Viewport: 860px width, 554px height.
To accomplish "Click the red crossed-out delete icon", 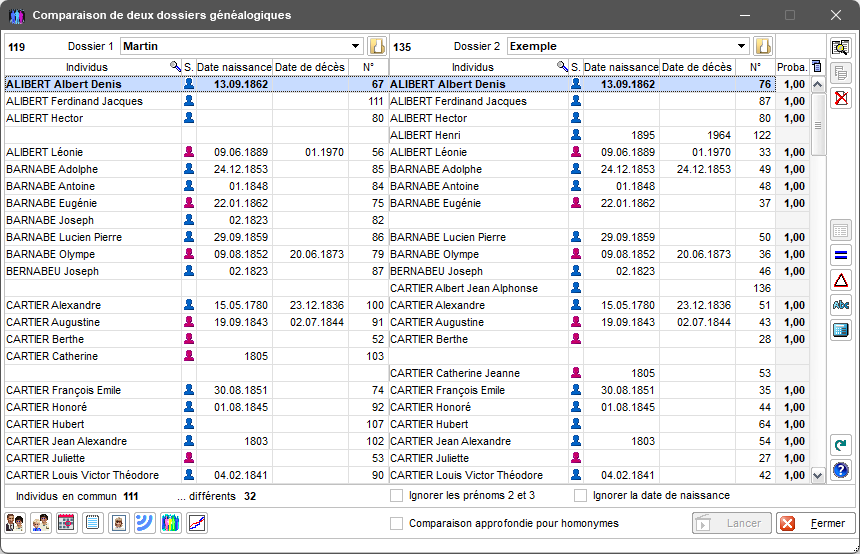I will point(840,98).
